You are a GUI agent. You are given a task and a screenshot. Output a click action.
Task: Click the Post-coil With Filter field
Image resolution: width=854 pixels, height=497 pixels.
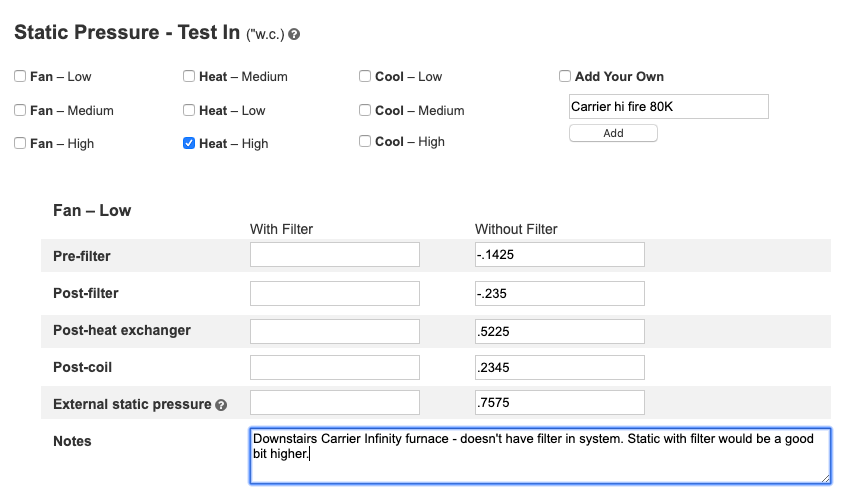pos(335,367)
